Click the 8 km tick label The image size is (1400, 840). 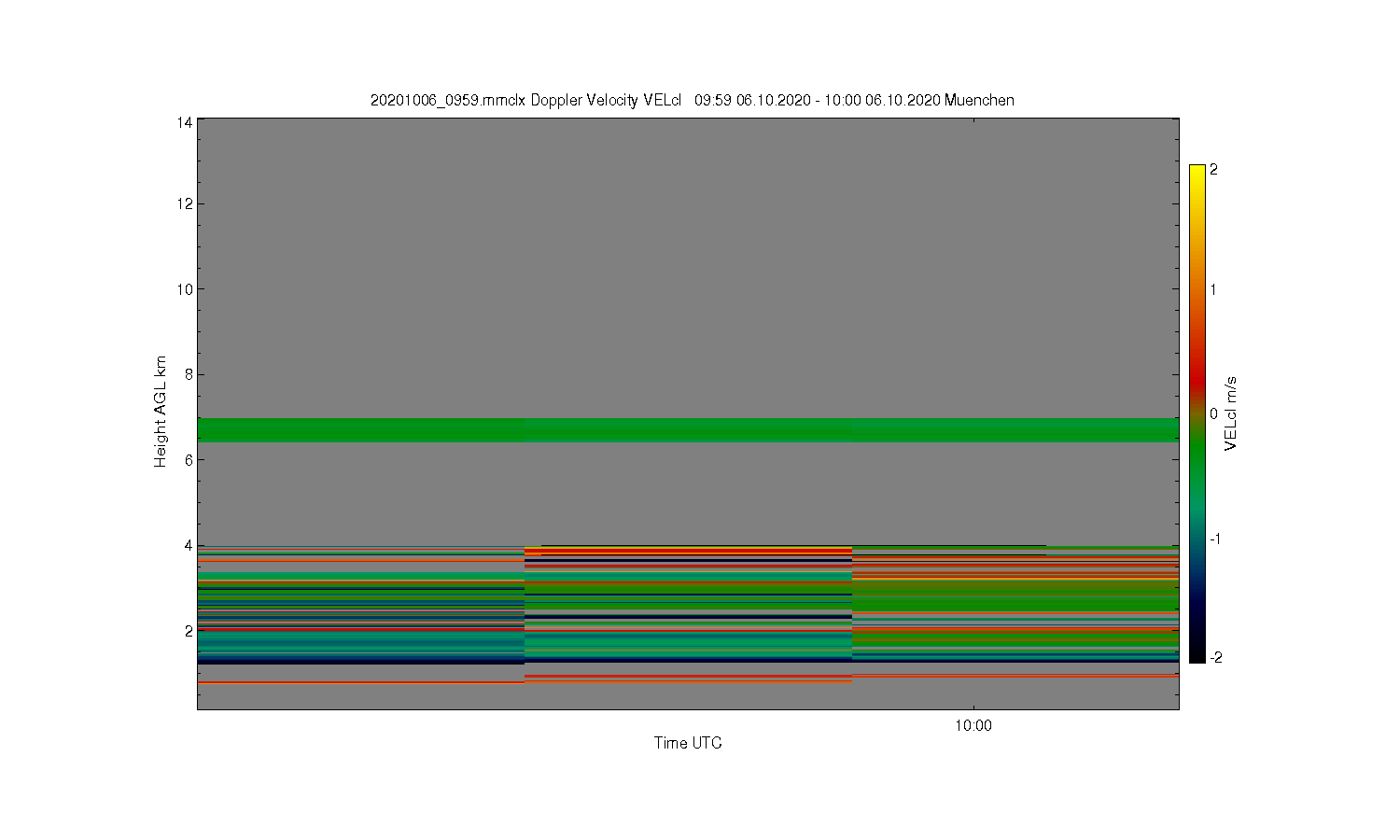[x=189, y=374]
